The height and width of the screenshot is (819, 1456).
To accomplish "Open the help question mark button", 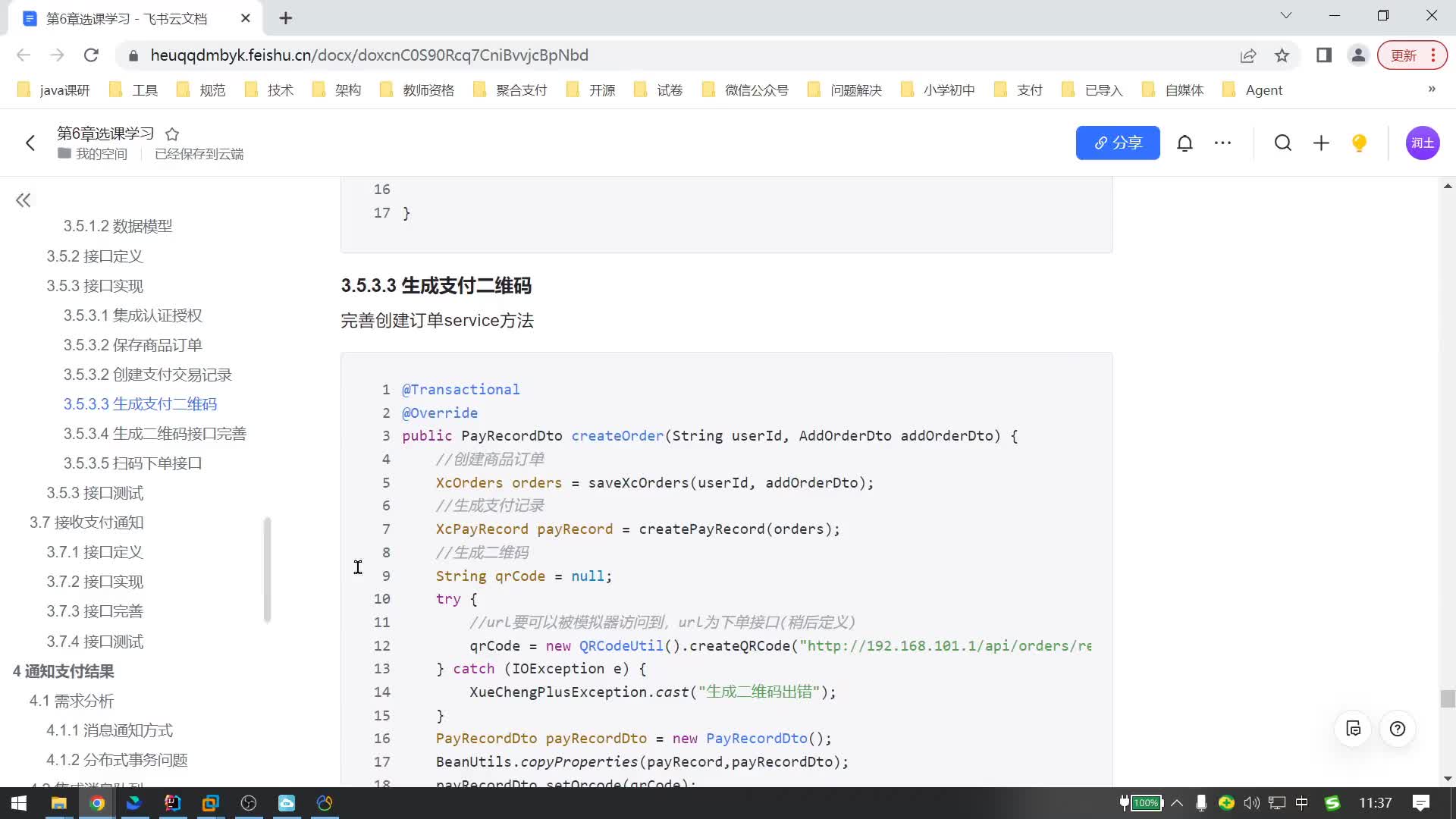I will [1398, 729].
